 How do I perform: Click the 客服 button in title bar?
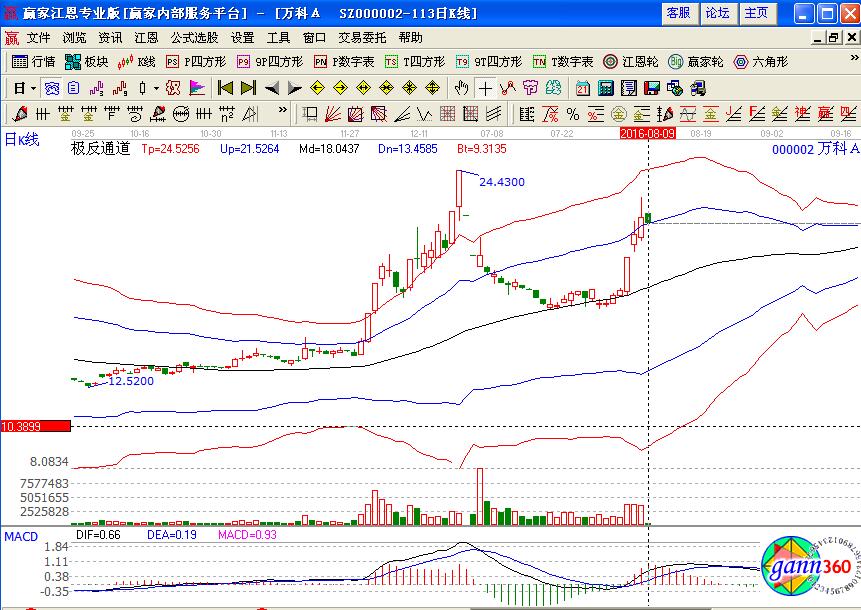[x=678, y=13]
